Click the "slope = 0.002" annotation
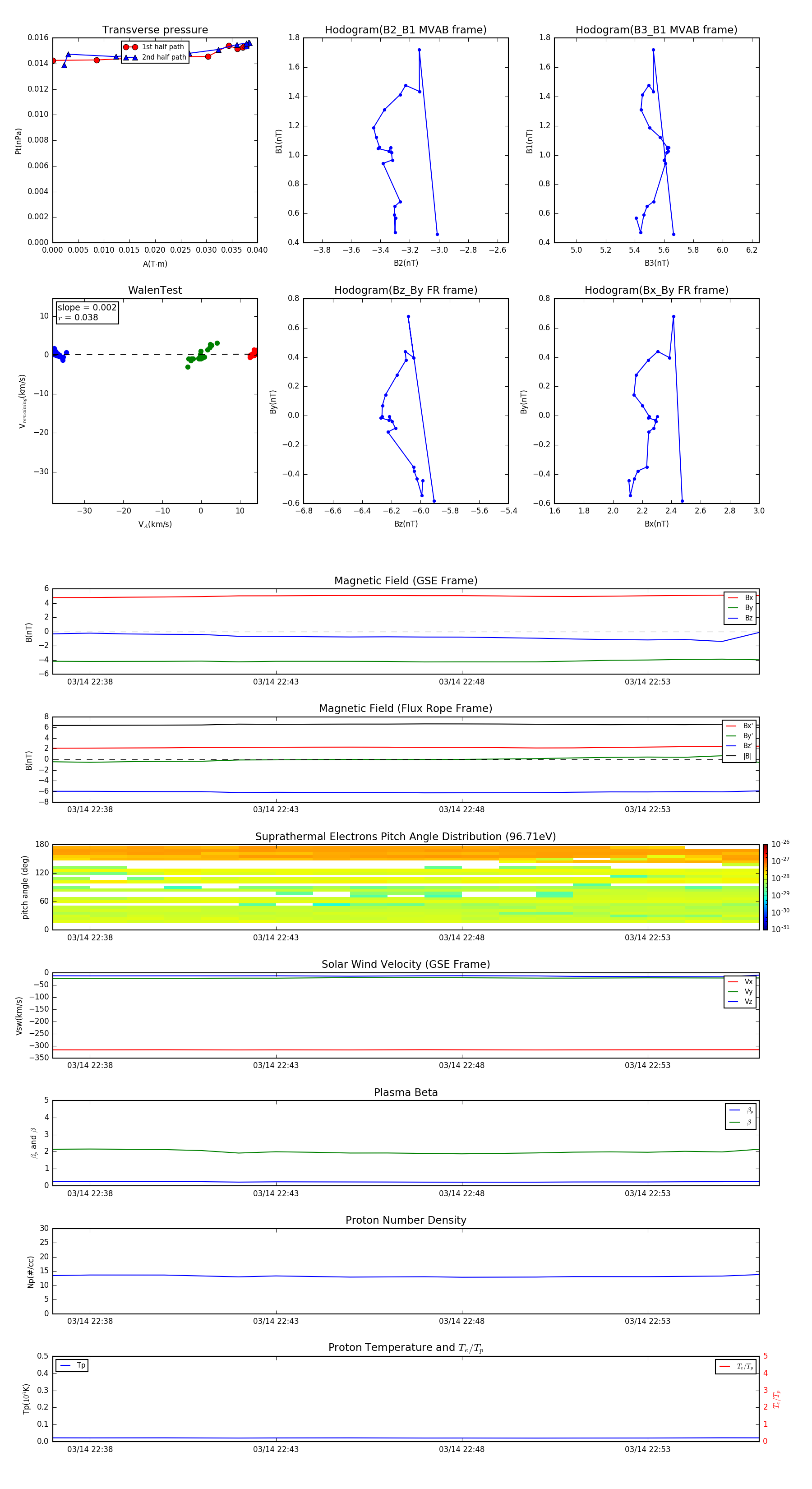The height and width of the screenshot is (1489, 812). click(x=87, y=308)
